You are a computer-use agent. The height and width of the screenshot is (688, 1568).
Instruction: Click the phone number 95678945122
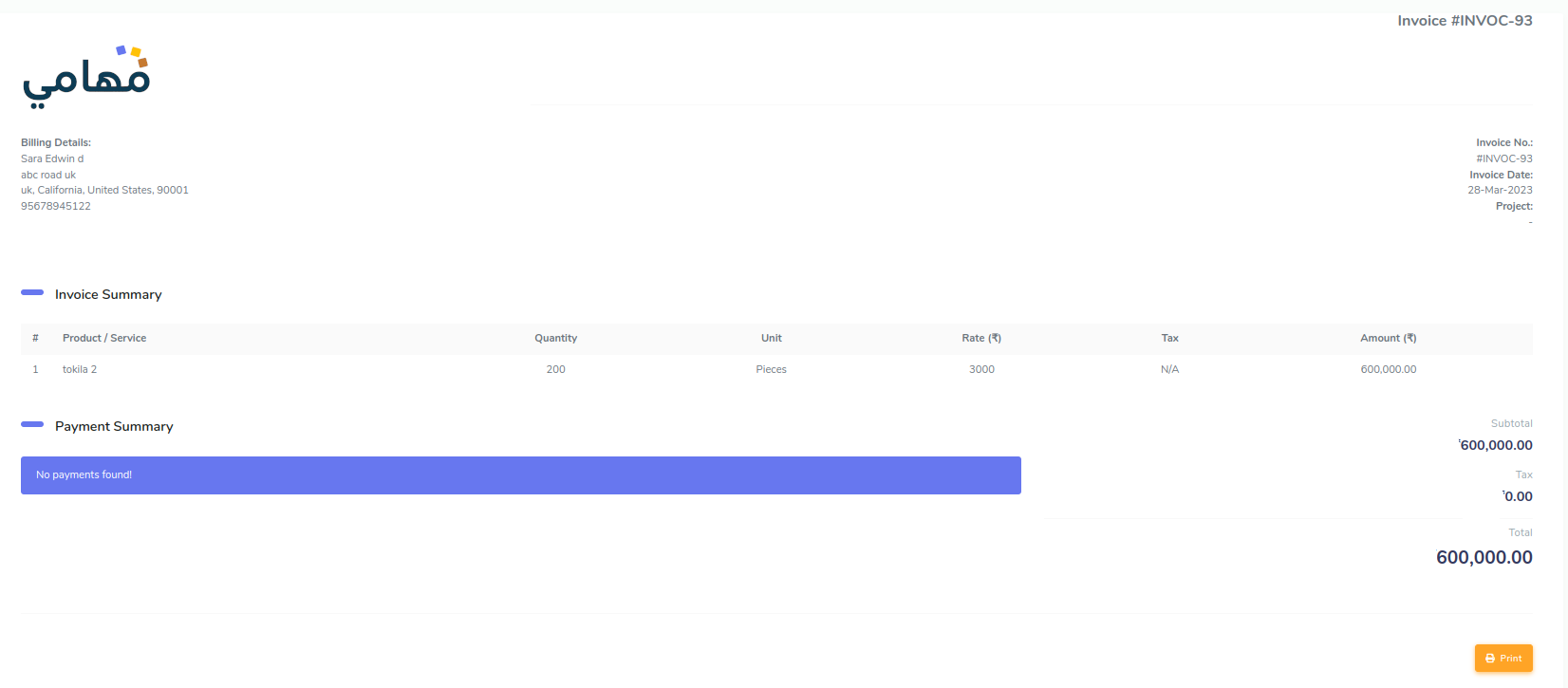(56, 206)
